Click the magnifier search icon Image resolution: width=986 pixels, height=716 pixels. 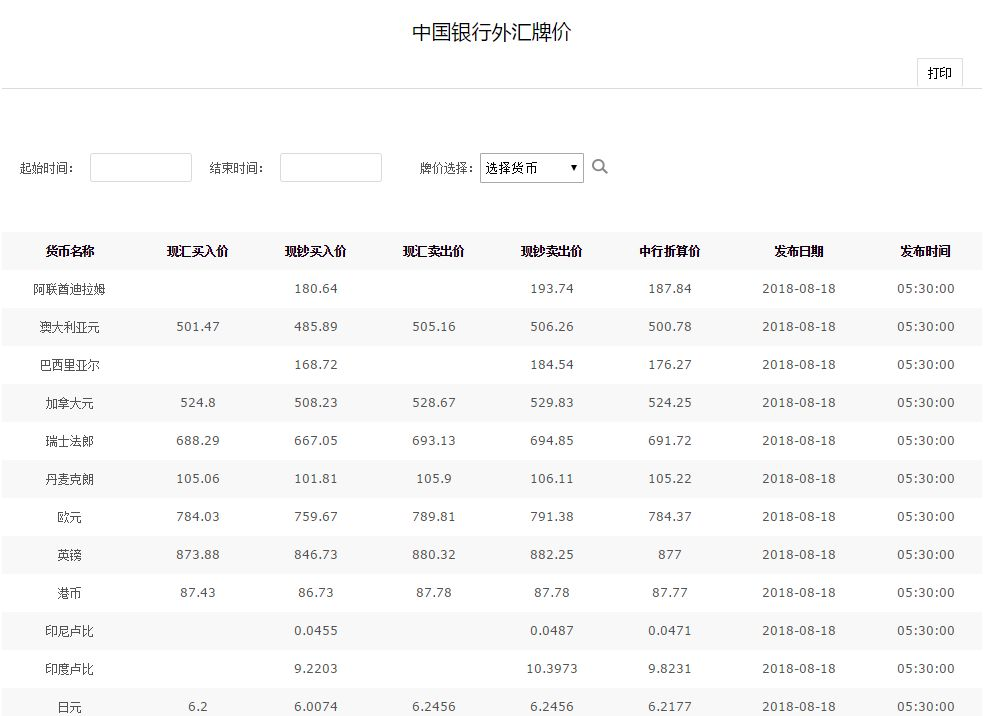(x=600, y=167)
